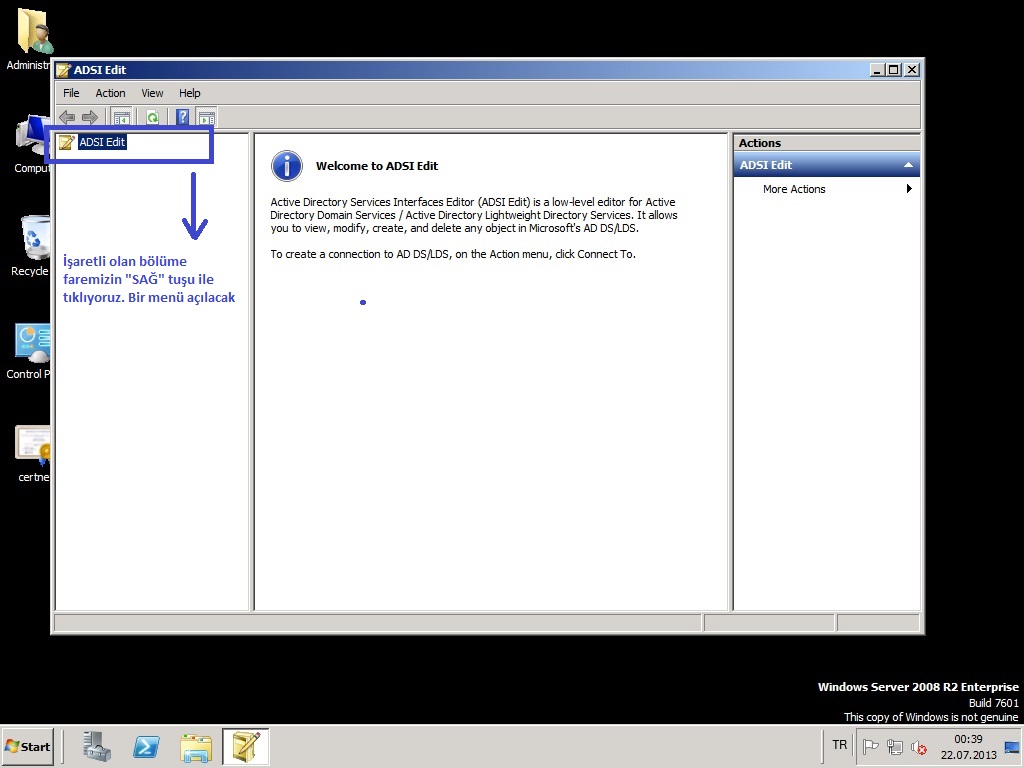
Task: Click the Show Desktop button in the tray
Action: click(1012, 746)
